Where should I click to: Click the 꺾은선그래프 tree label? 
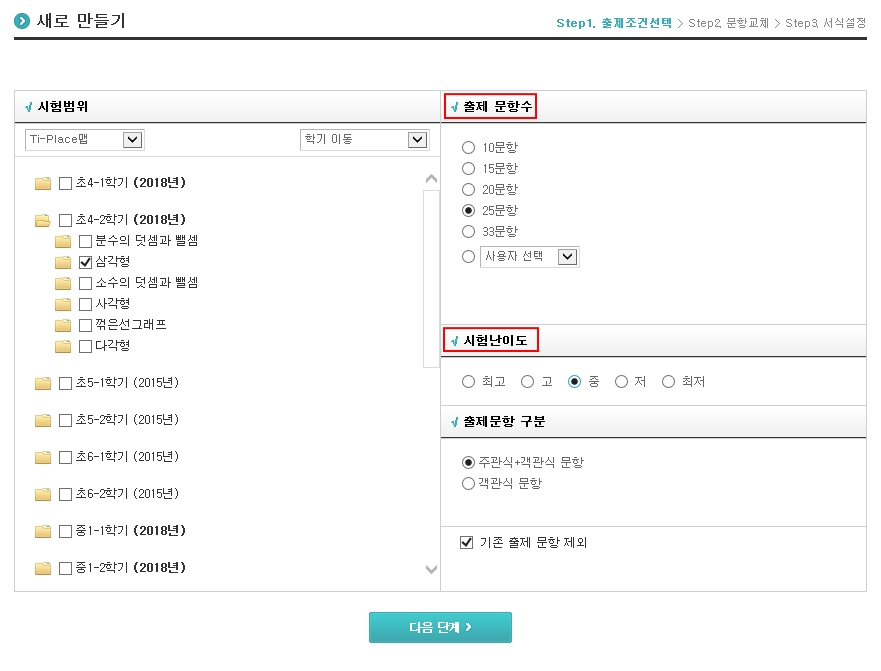pyautogui.click(x=131, y=325)
